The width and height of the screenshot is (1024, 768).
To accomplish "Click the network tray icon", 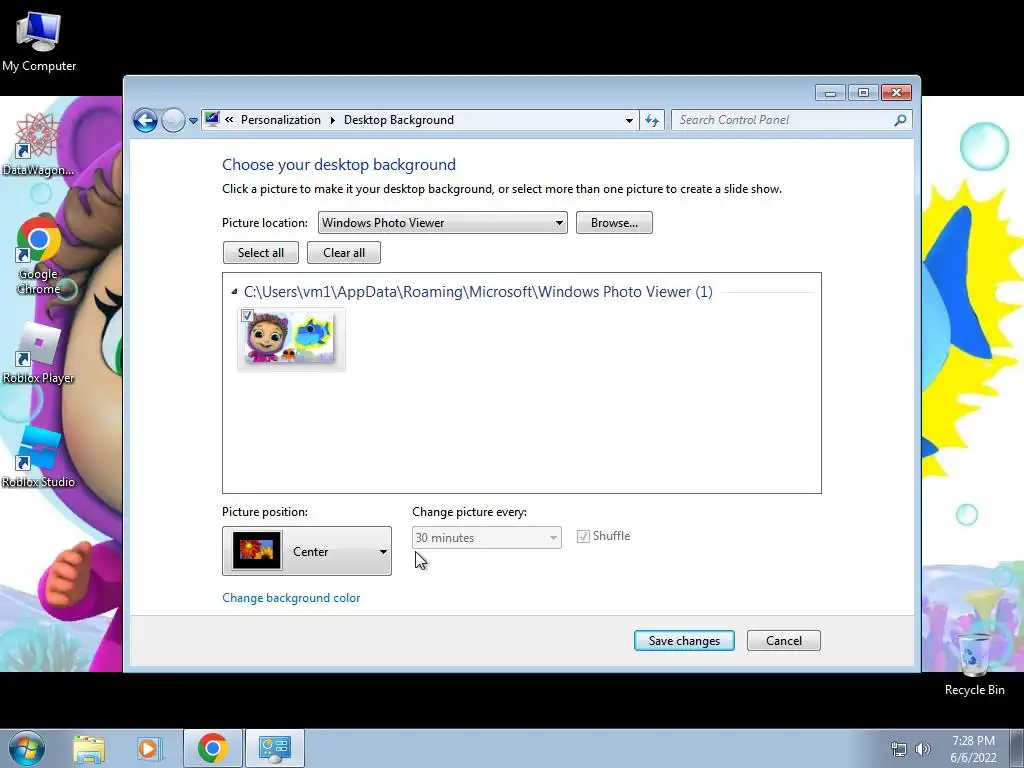I will (899, 749).
